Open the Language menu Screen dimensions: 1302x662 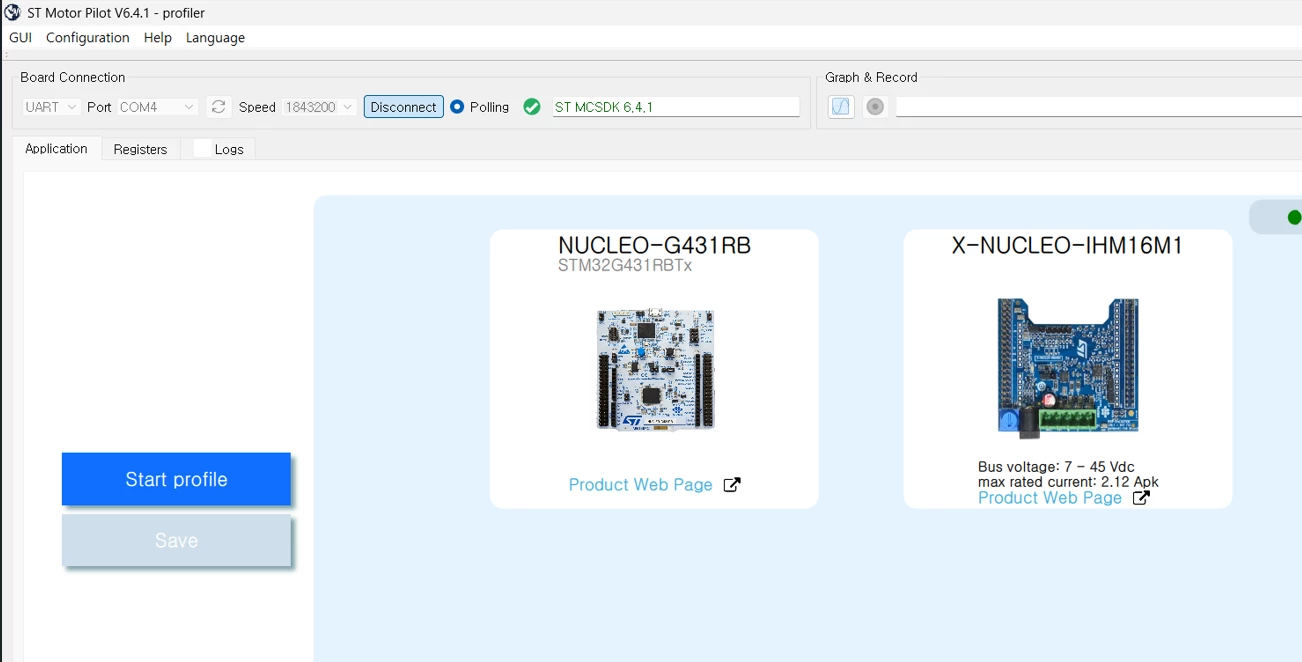click(215, 38)
